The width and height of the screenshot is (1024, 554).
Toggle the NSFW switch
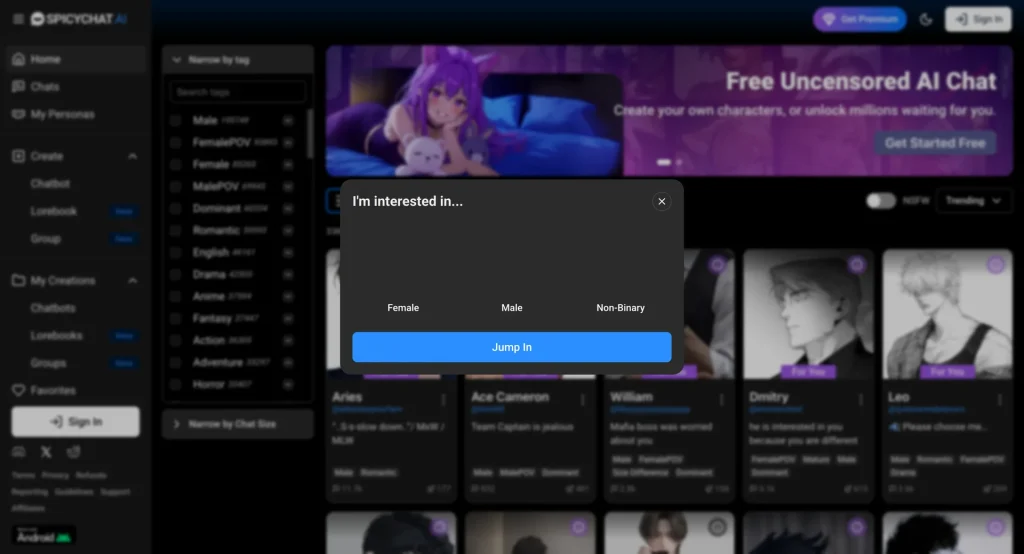[880, 201]
